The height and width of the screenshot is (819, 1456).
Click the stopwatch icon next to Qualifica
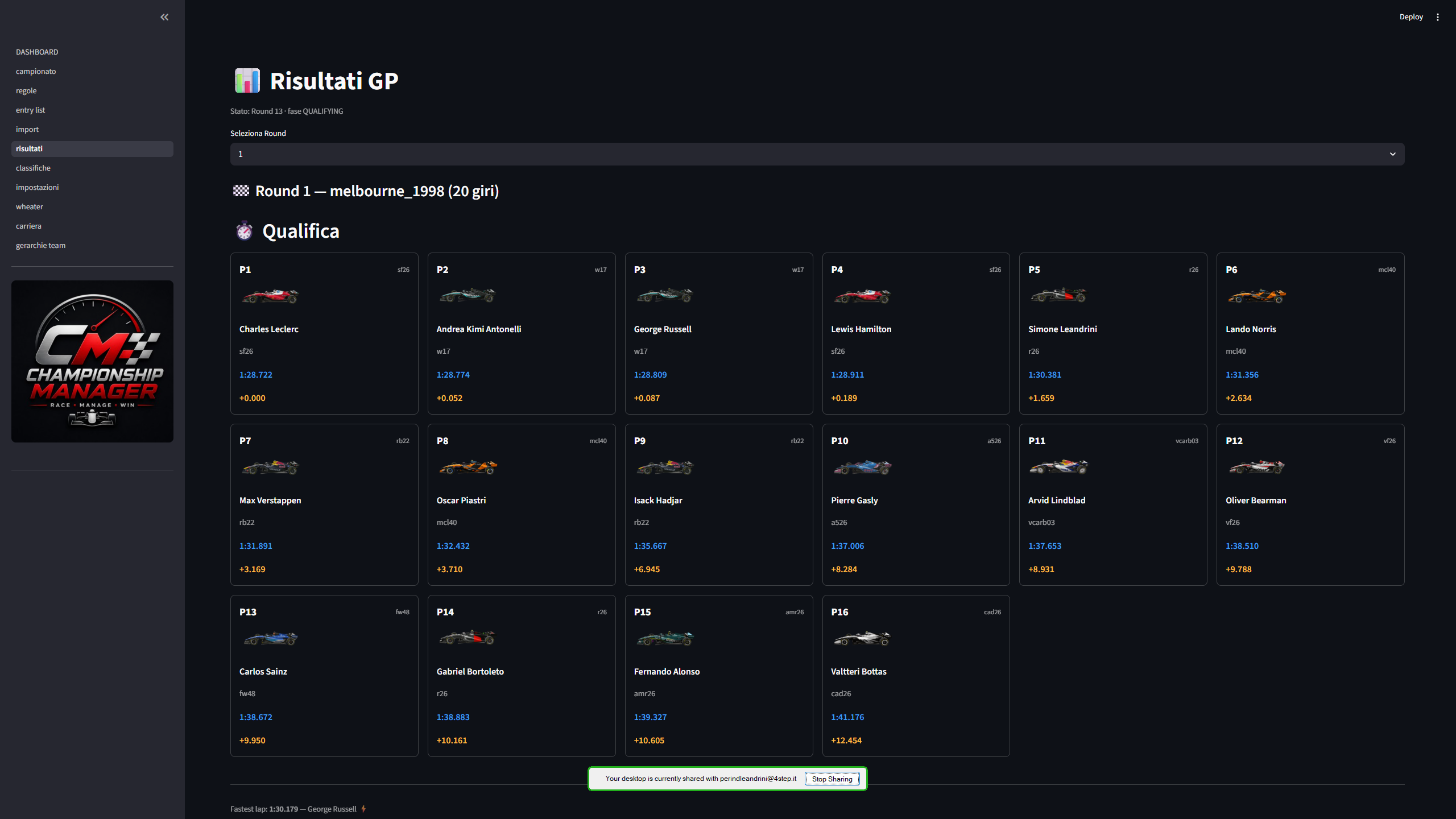tap(245, 231)
